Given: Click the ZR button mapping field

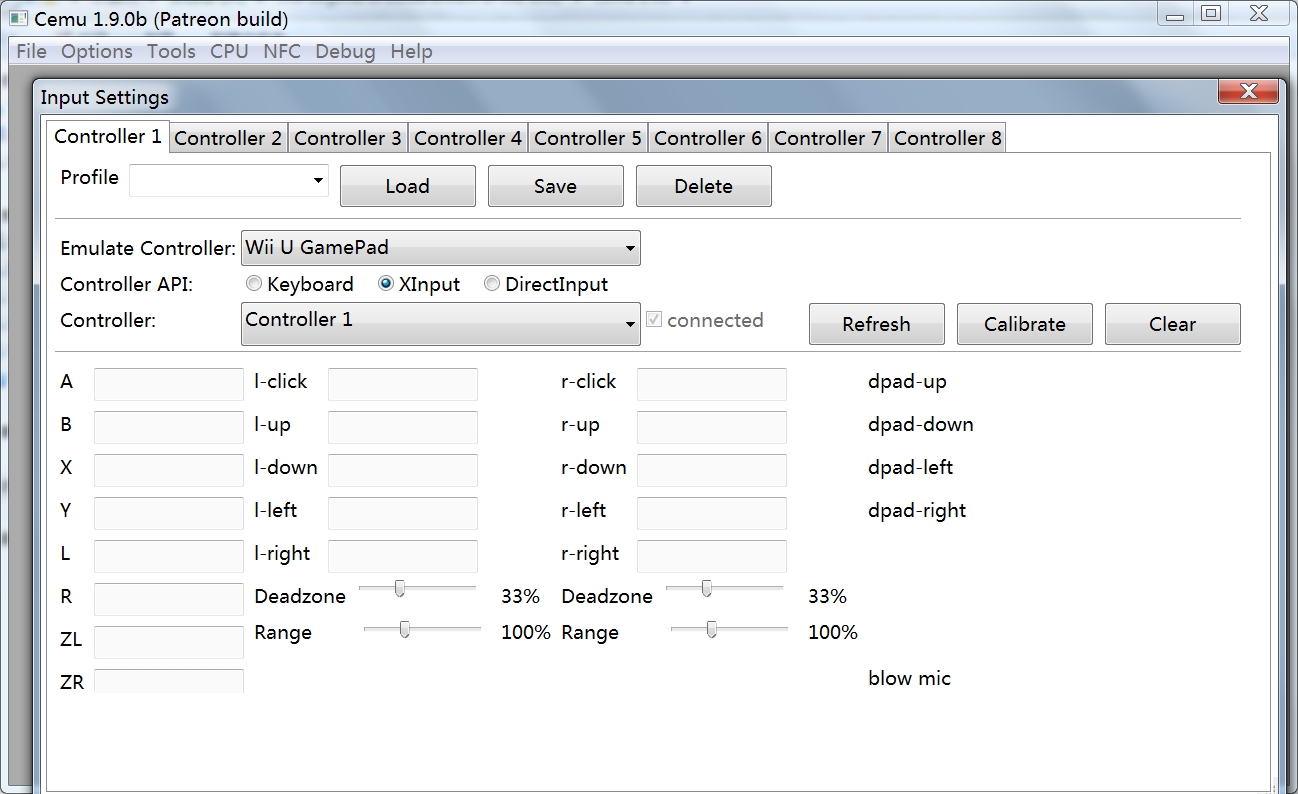Looking at the screenshot, I should pyautogui.click(x=169, y=681).
